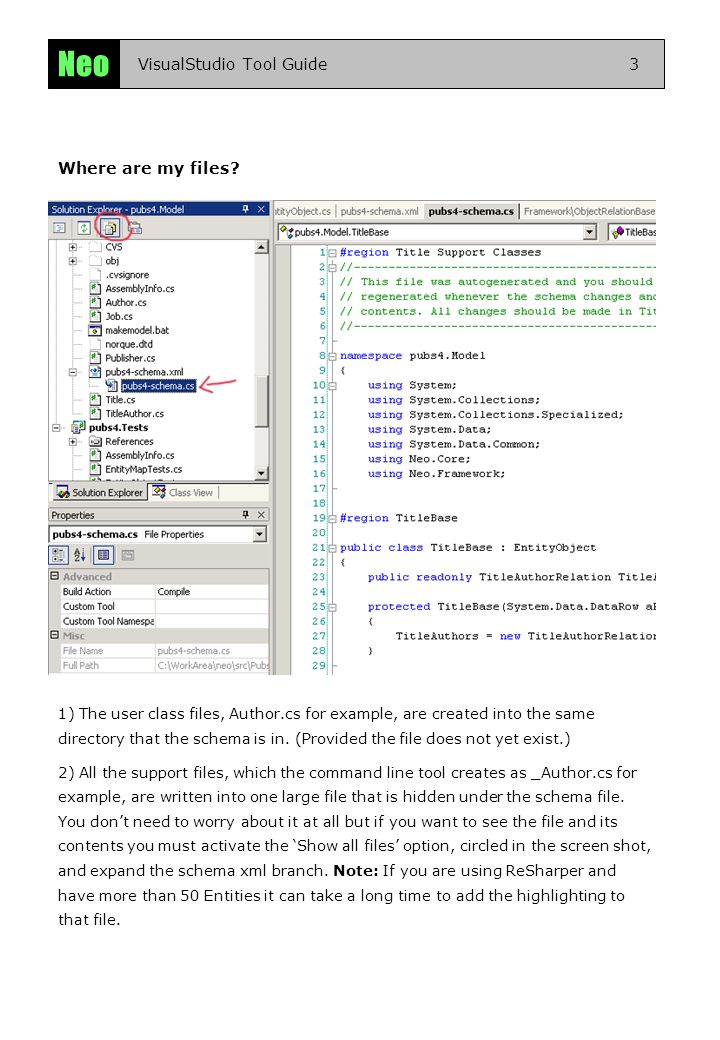This screenshot has height=1040, width=720.
Task: Expand the CVS folder node
Action: 72,247
